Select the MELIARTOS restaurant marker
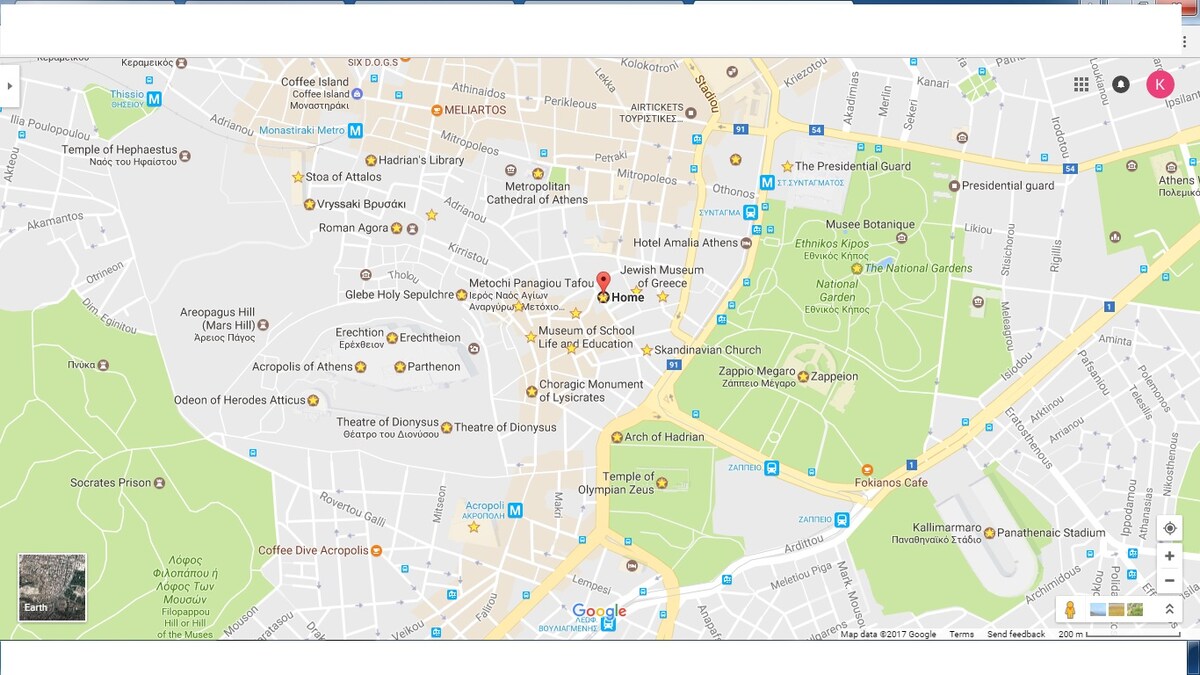 point(437,110)
